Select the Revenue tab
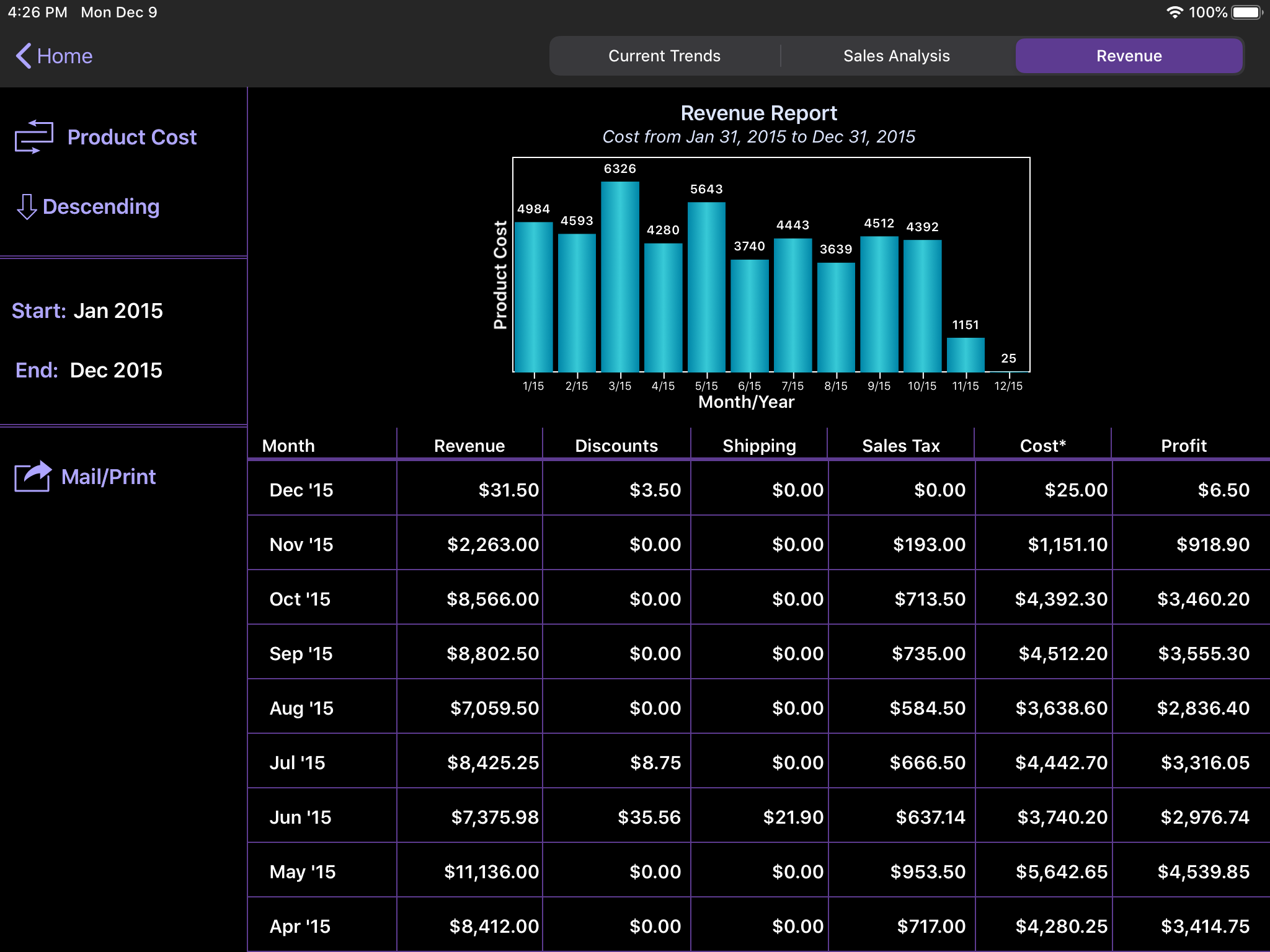 1129,56
